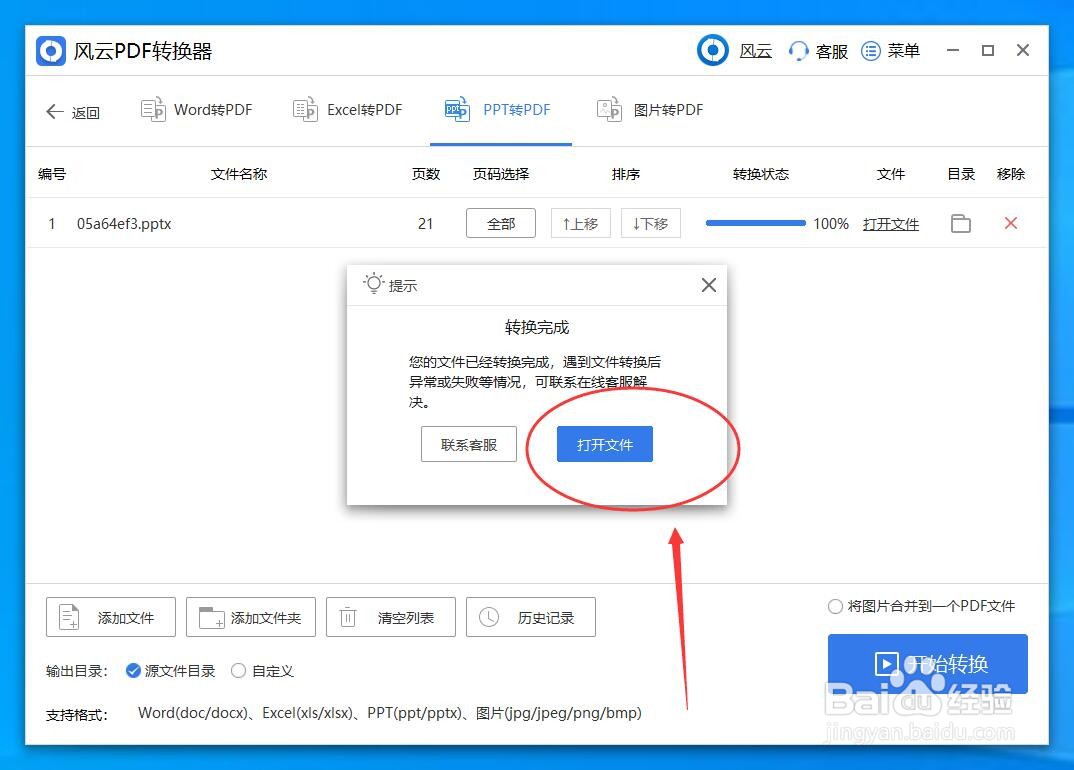Image resolution: width=1074 pixels, height=770 pixels.
Task: Click the 客服 customer service headset icon
Action: (798, 50)
